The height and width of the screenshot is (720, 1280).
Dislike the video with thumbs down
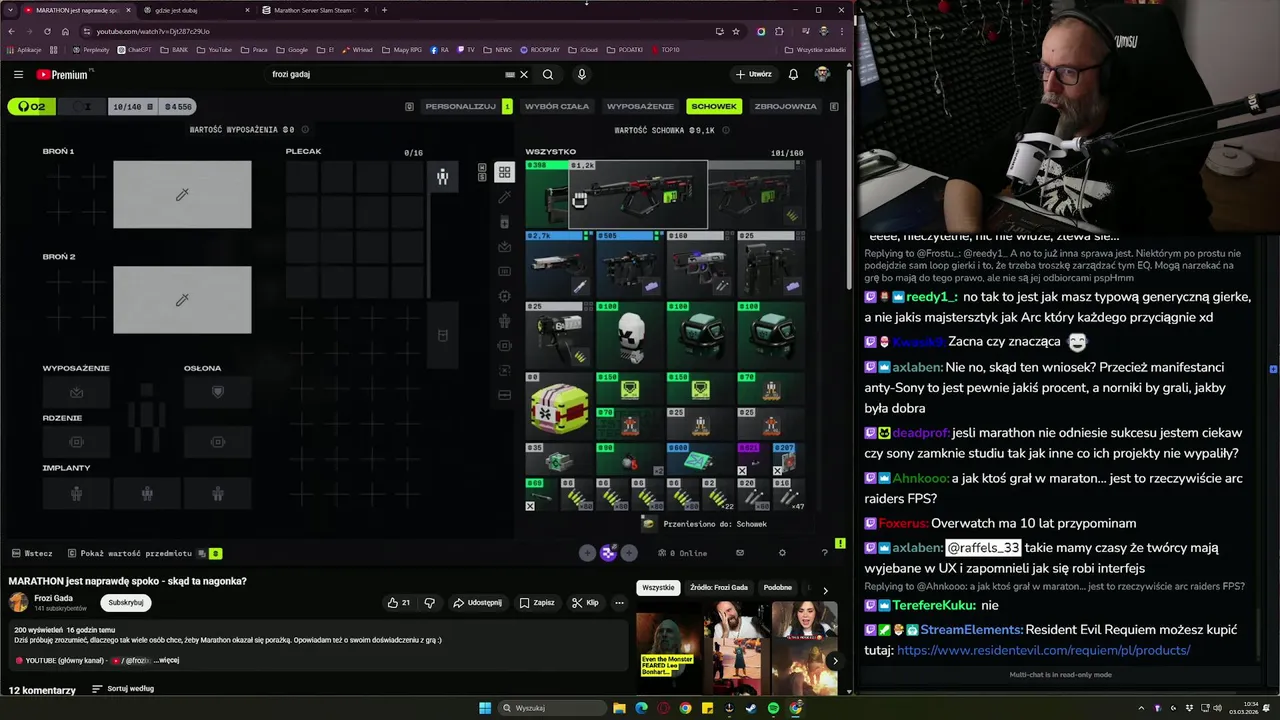coord(429,603)
